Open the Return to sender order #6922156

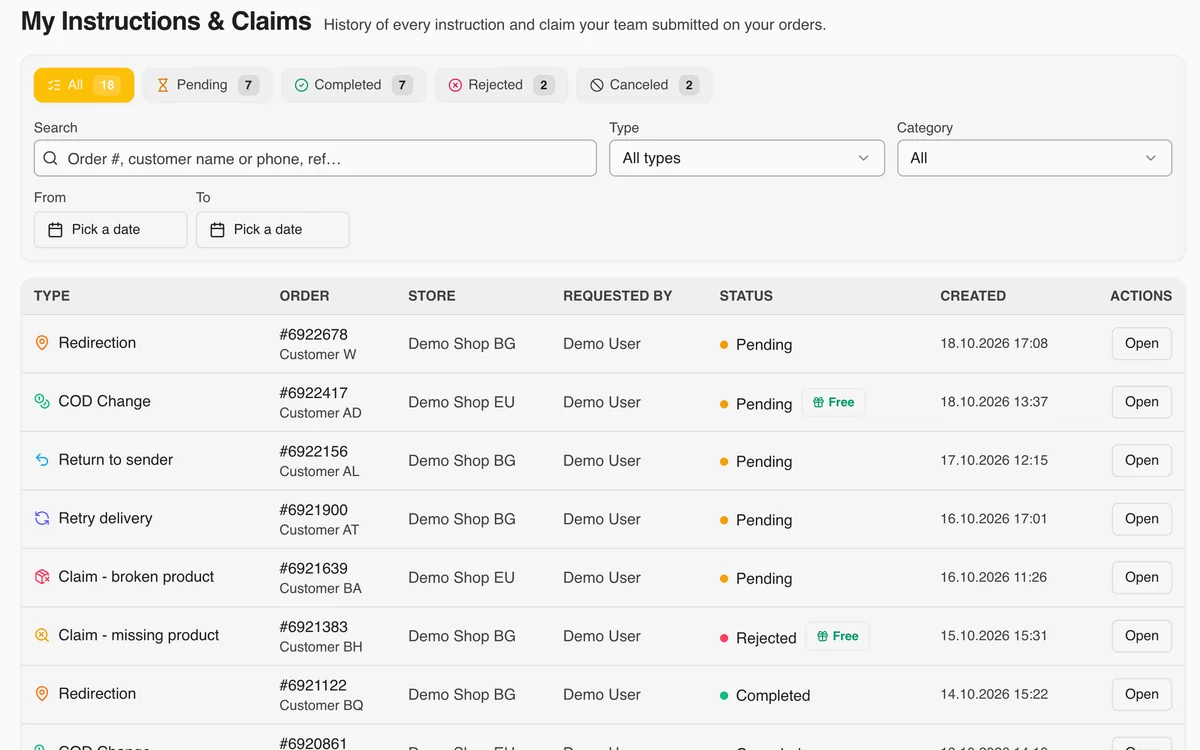point(1142,460)
